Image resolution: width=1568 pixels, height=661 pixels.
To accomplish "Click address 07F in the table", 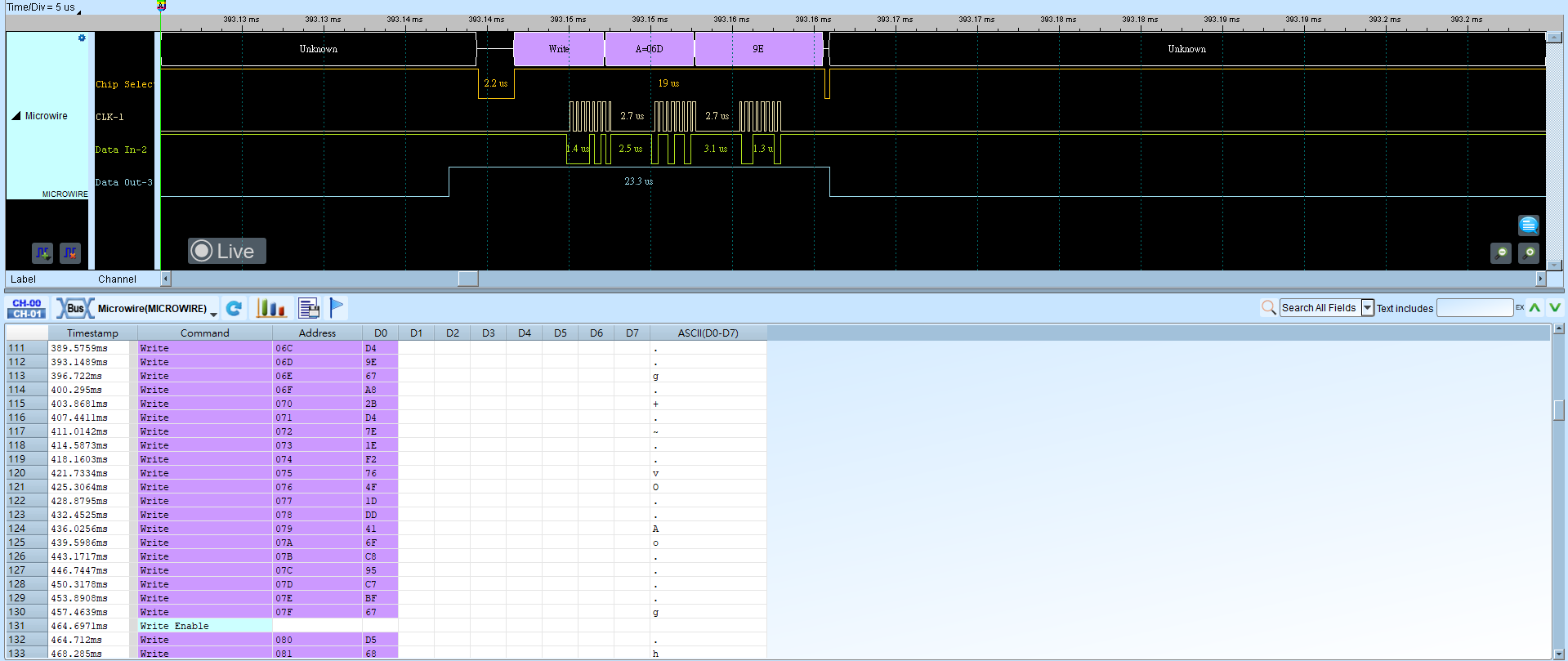I will coord(284,612).
